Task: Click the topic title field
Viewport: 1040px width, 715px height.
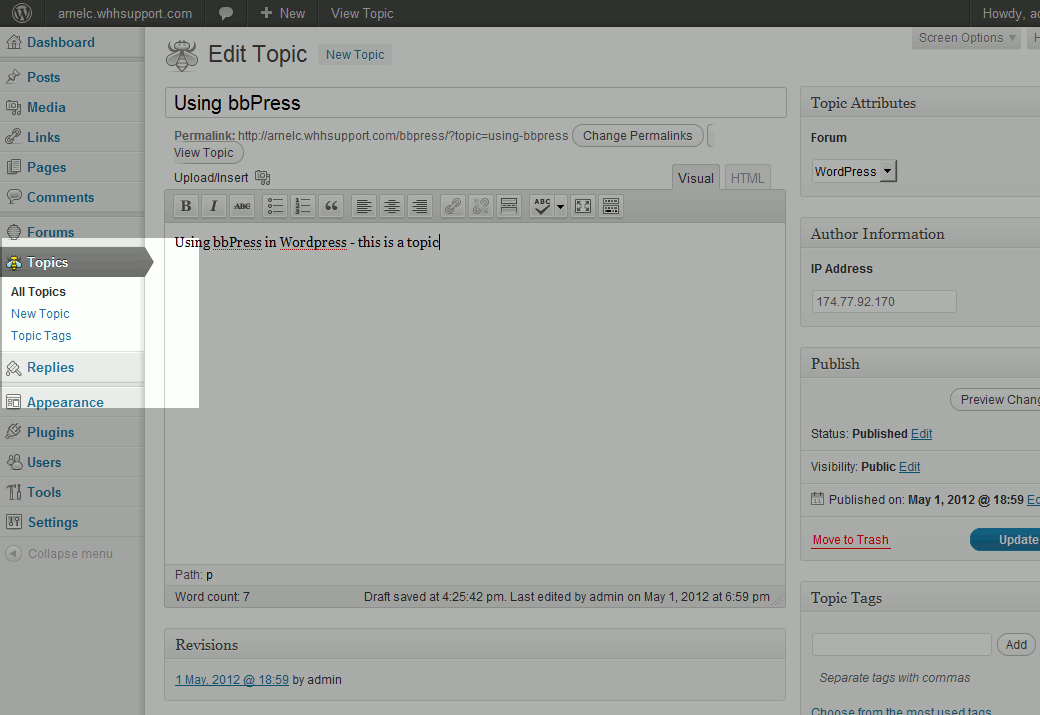Action: (x=475, y=103)
